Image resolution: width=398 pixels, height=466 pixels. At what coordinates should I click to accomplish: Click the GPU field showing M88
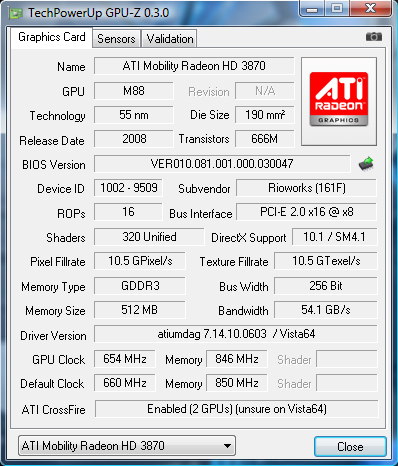tap(134, 91)
